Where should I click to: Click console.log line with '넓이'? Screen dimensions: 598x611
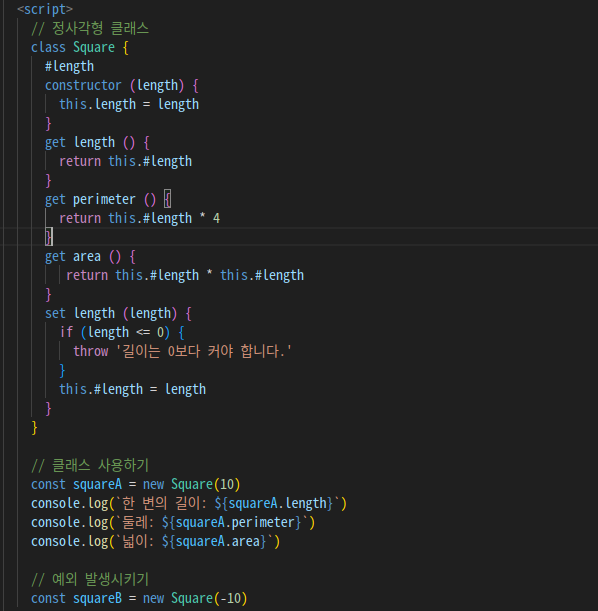[155, 542]
